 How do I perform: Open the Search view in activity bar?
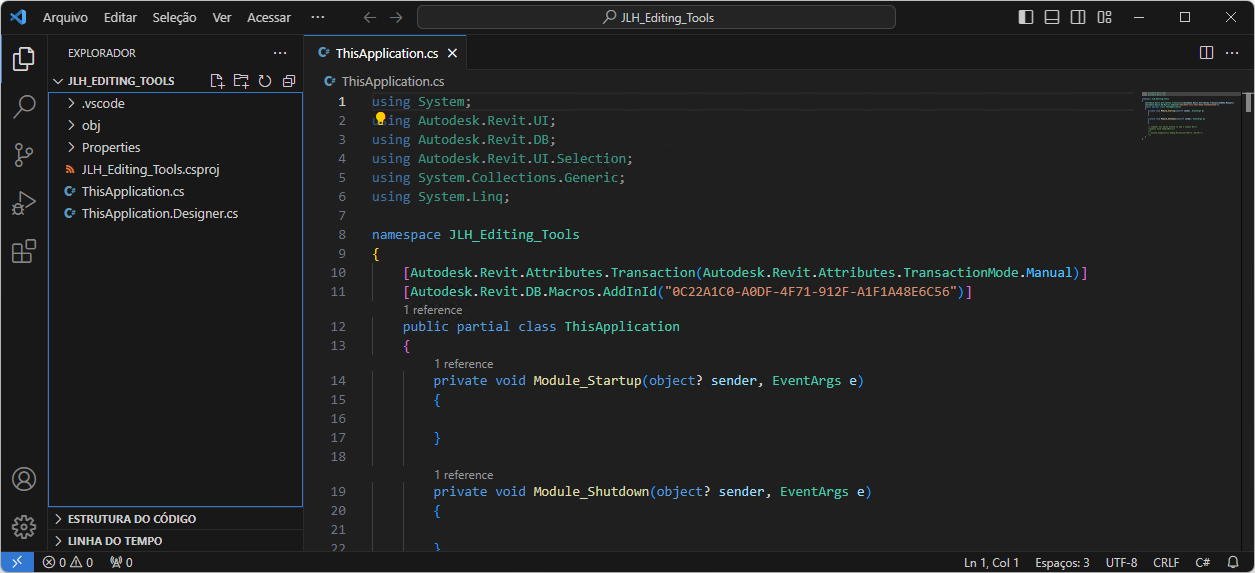(24, 107)
